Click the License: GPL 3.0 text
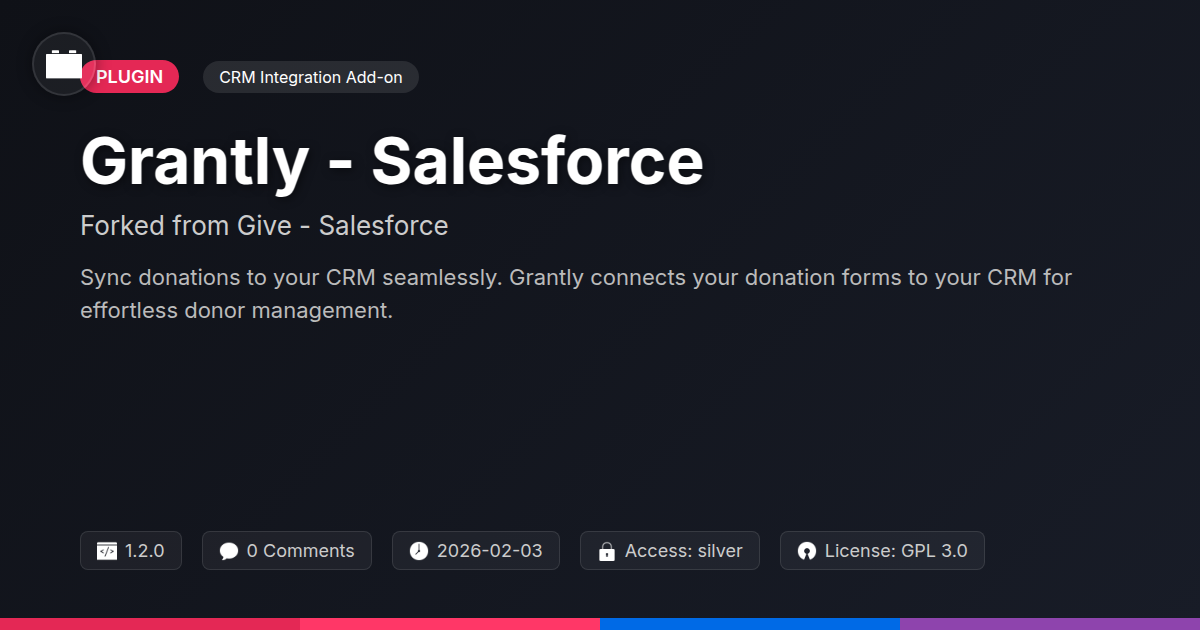Image resolution: width=1200 pixels, height=630 pixels. 896,551
